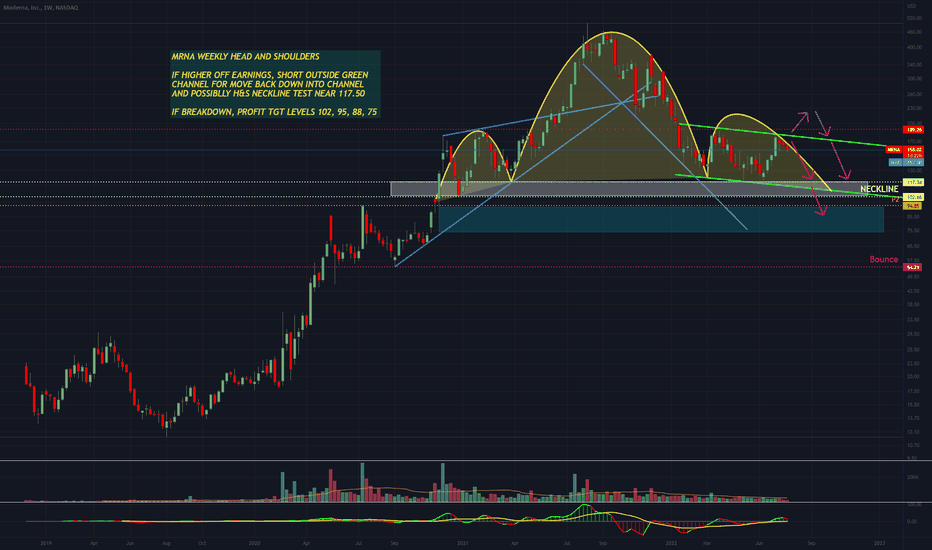Viewport: 932px width, 550px height.
Task: Select the gray neckline zone rectangle
Action: click(629, 189)
